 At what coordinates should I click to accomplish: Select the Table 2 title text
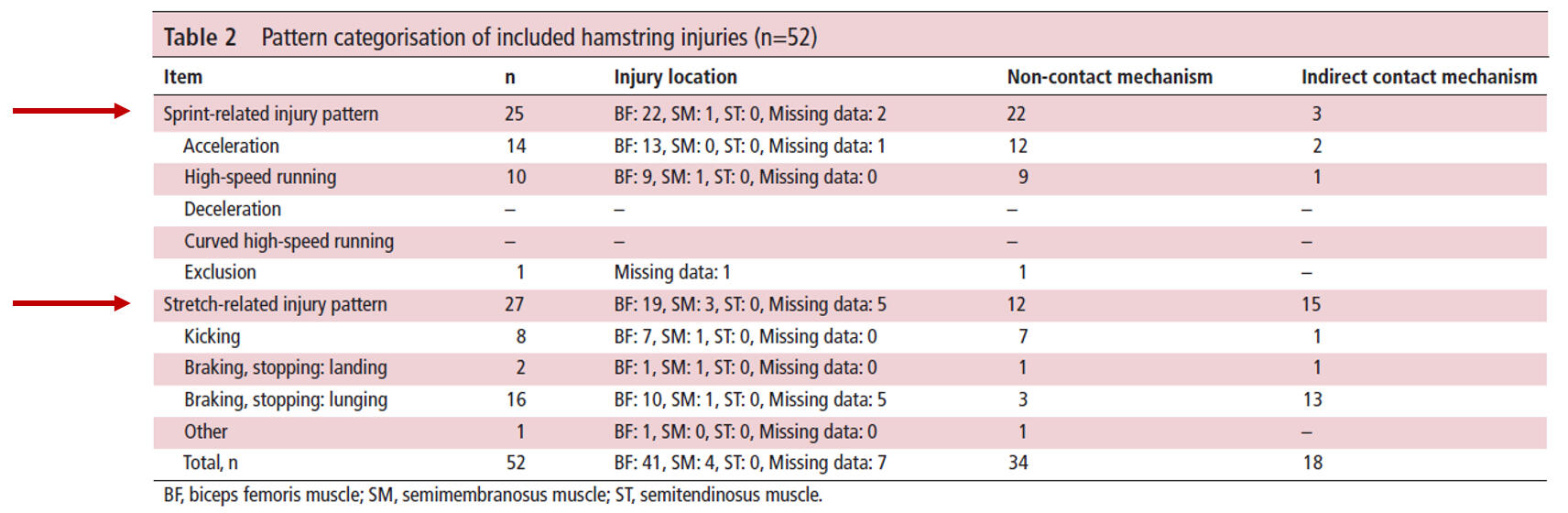pos(490,38)
